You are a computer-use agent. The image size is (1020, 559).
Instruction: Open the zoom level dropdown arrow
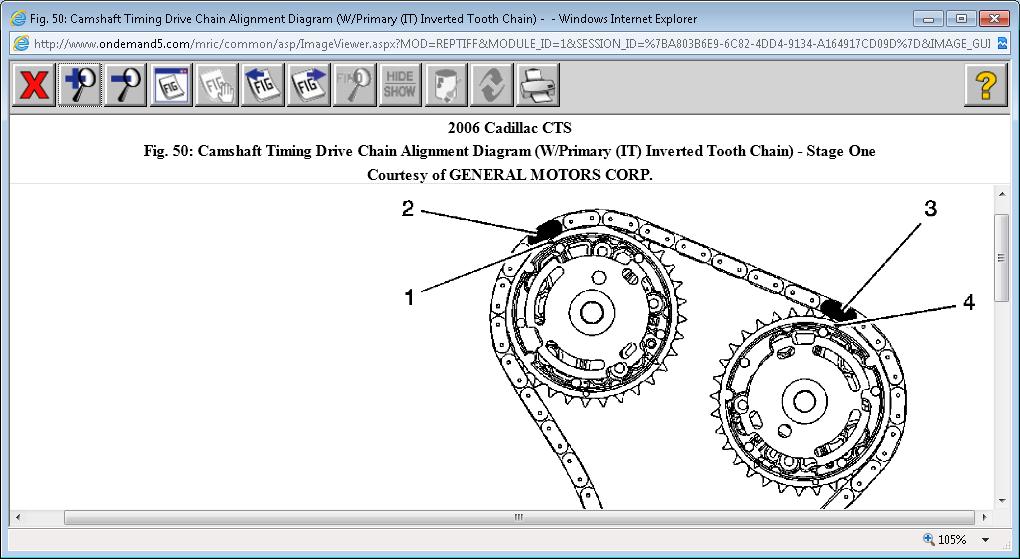pyautogui.click(x=986, y=540)
